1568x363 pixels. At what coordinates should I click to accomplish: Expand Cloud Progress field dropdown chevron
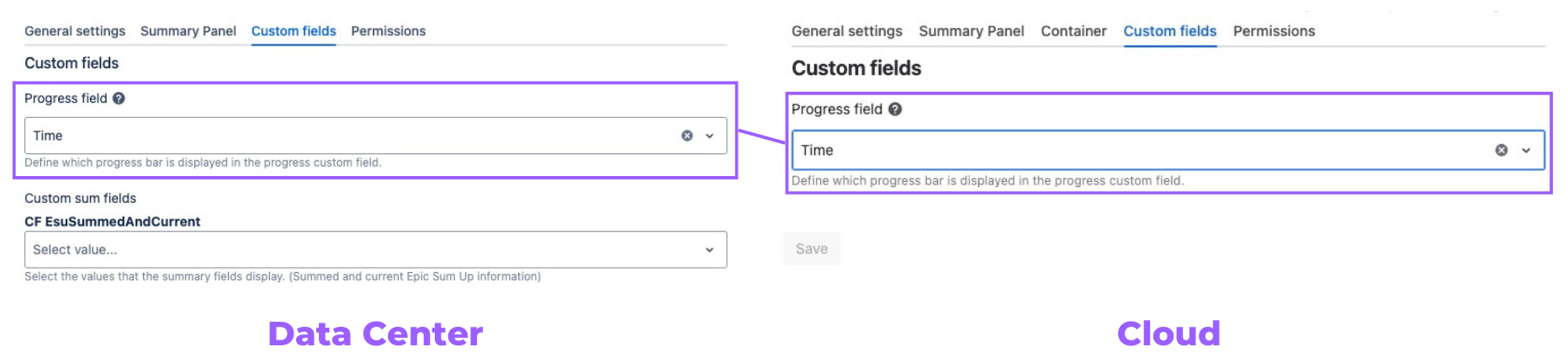click(x=1526, y=150)
